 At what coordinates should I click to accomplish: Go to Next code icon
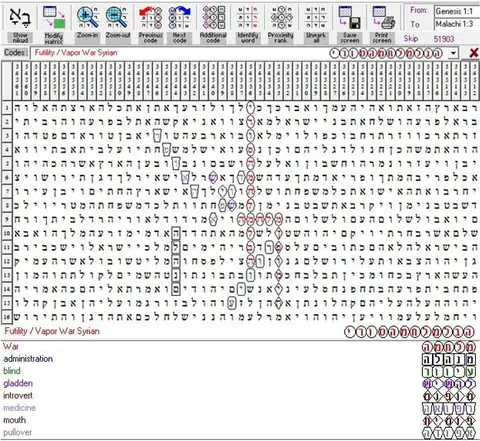pos(179,18)
